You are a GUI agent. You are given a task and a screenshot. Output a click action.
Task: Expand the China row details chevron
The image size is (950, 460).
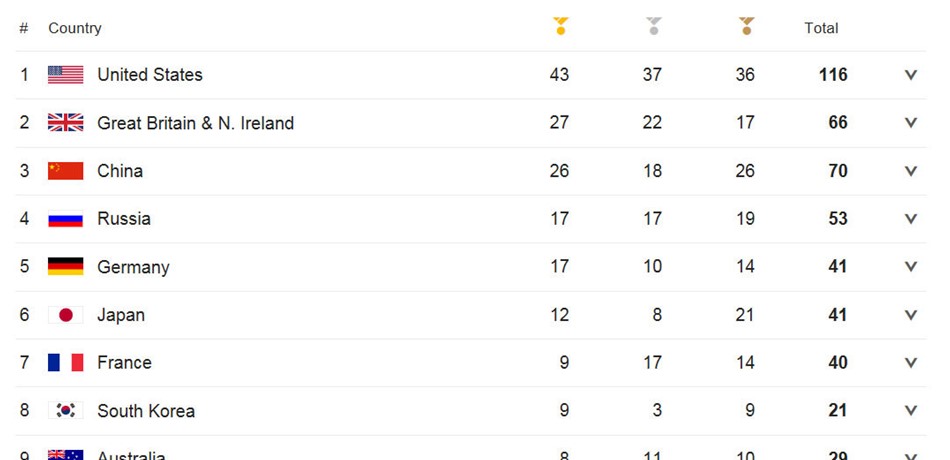coord(911,171)
